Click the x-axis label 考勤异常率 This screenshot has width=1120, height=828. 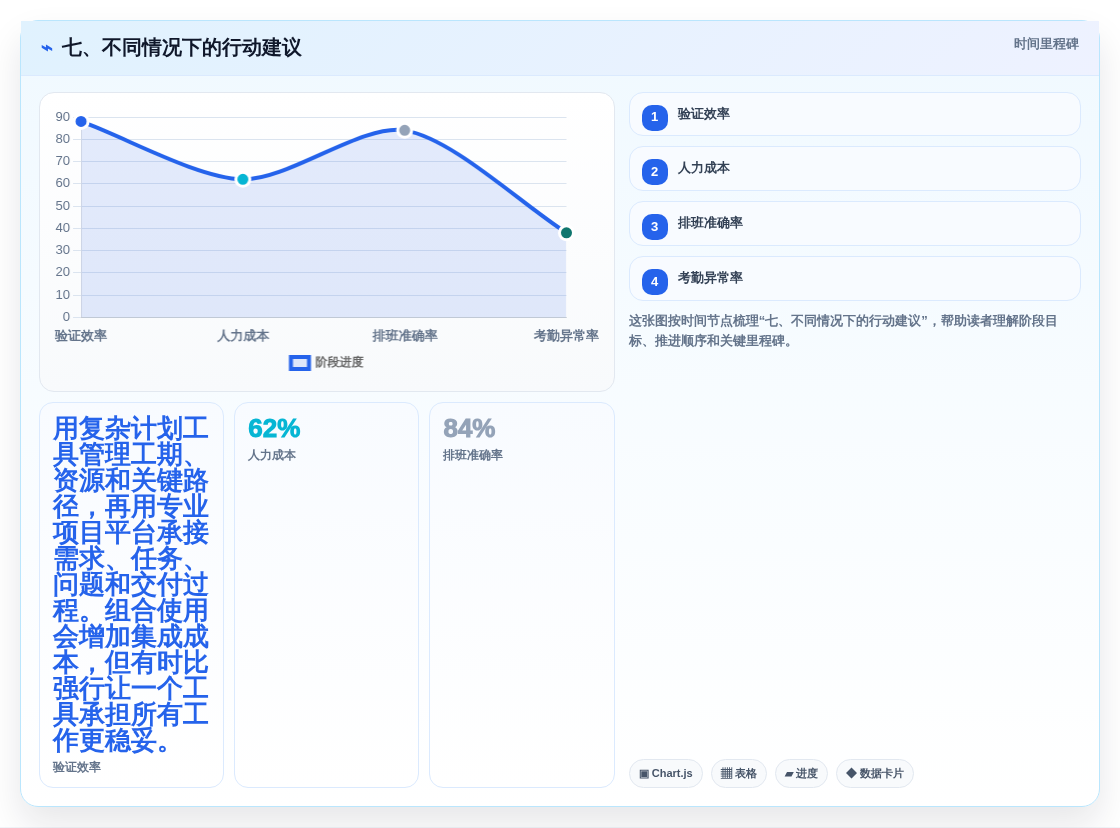[x=566, y=336]
